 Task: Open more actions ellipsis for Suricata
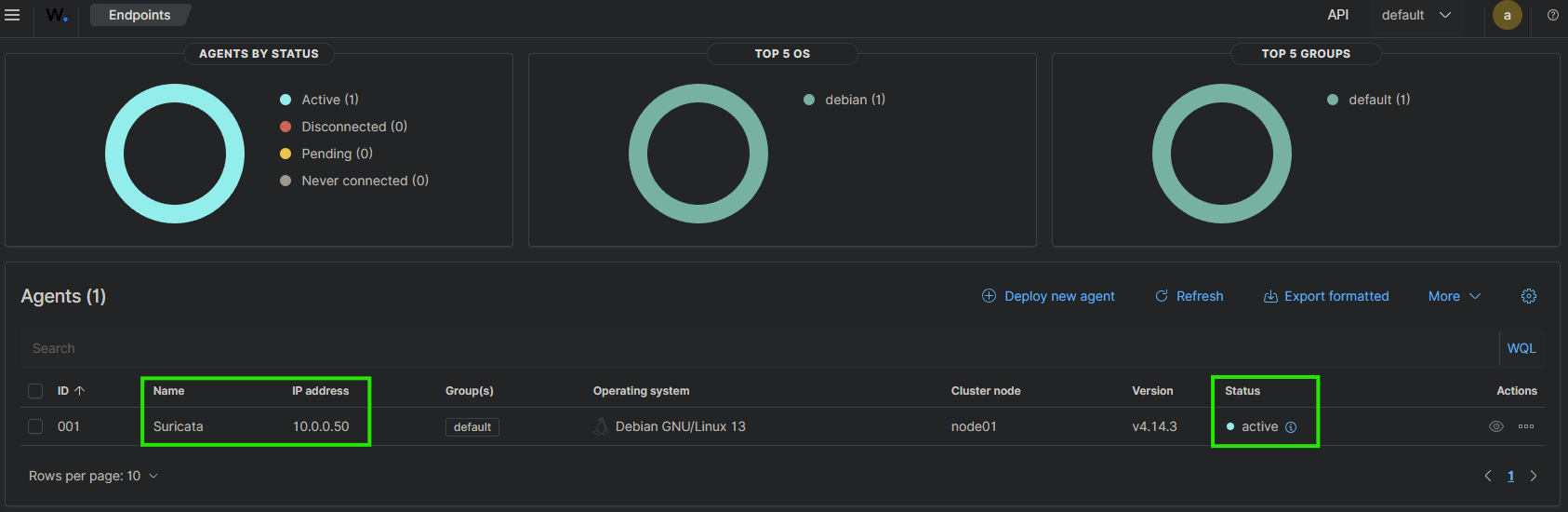1526,426
